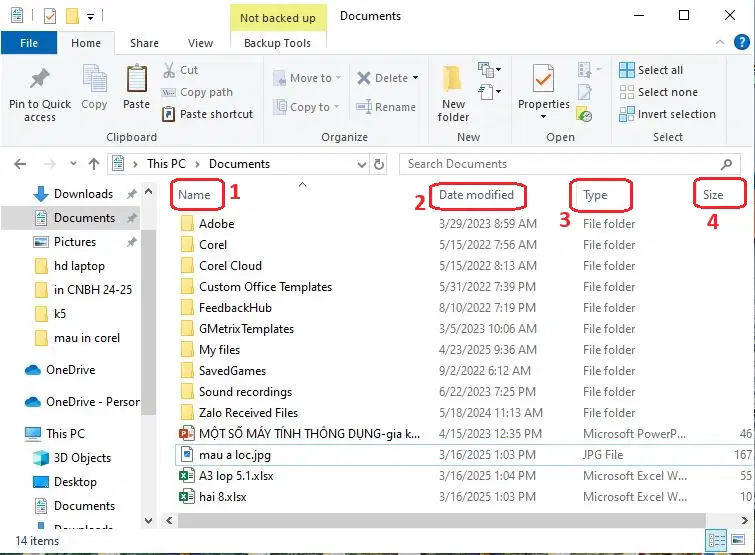The width and height of the screenshot is (755, 555).
Task: Click Paste shortcut in ribbon
Action: pos(207,114)
